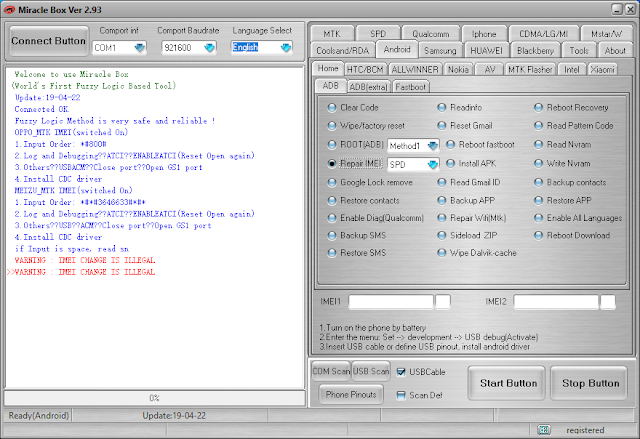Open Phone Pinouts
640x439 pixels.
[x=351, y=395]
